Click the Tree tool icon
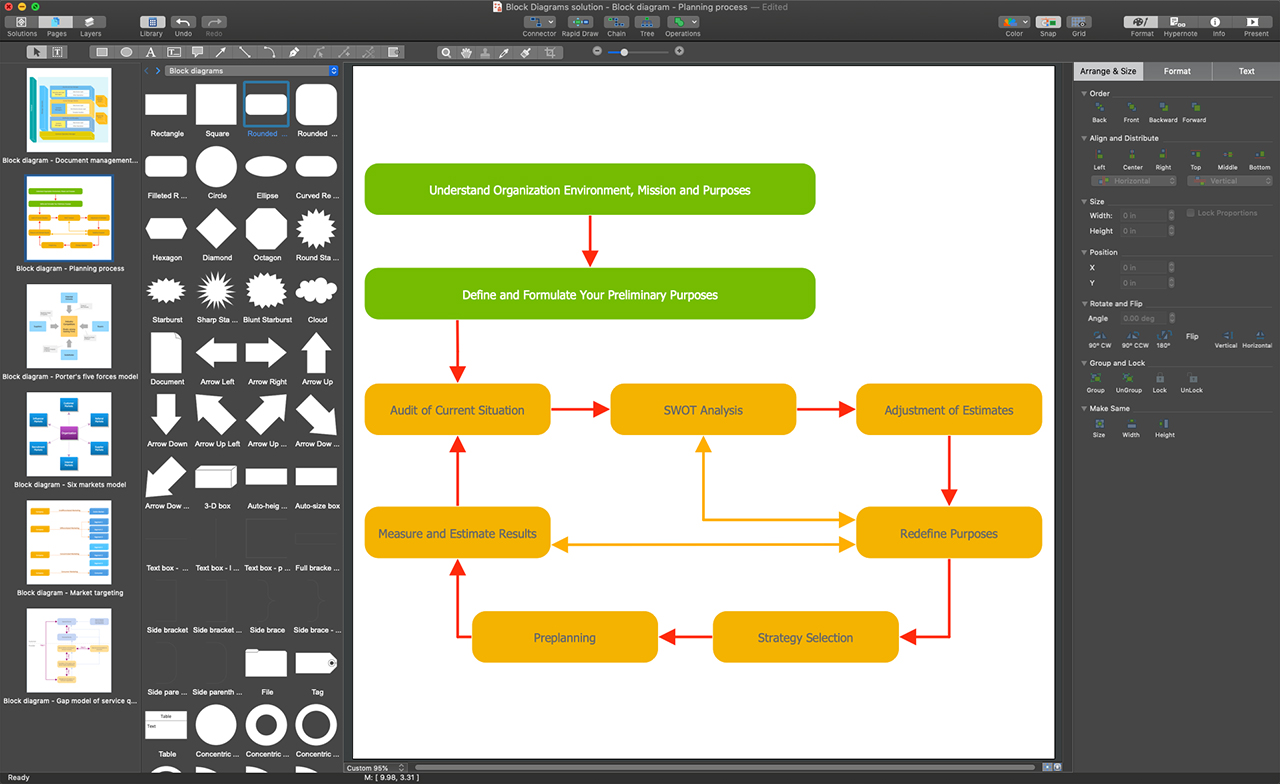The width and height of the screenshot is (1280, 784). [x=647, y=22]
